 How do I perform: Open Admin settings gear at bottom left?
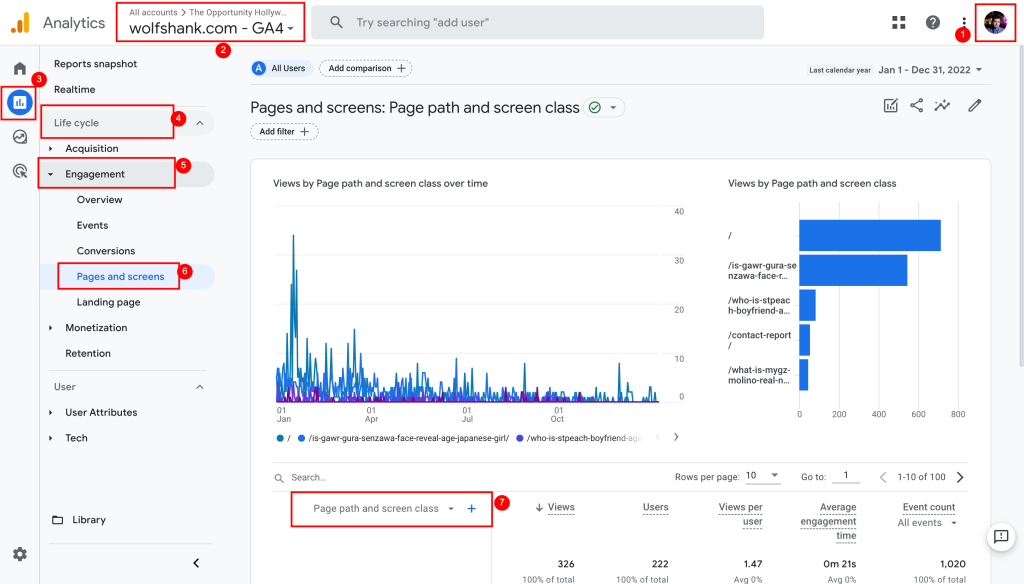click(19, 553)
